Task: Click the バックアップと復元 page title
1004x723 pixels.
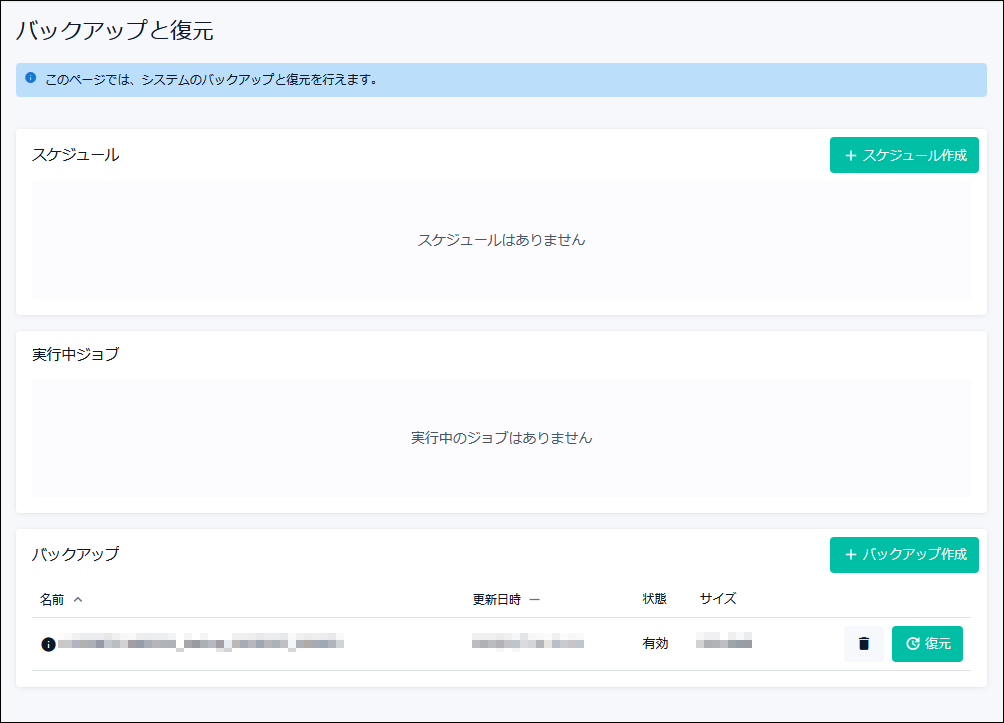Action: [115, 31]
